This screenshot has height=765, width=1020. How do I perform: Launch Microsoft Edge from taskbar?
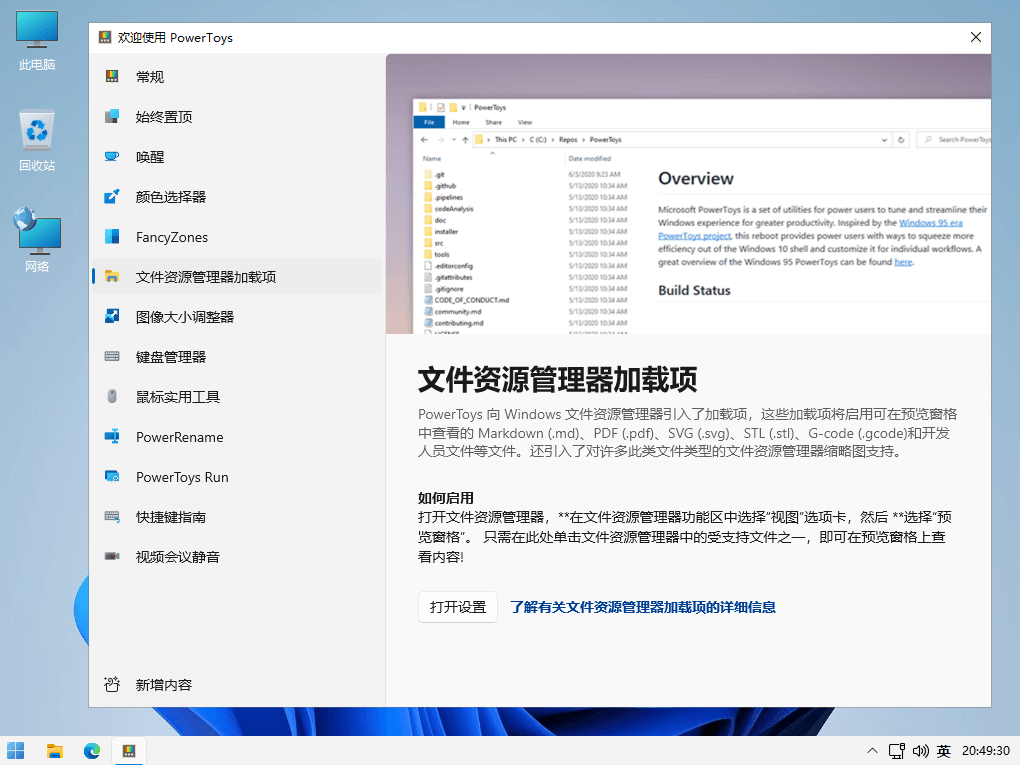pos(92,751)
